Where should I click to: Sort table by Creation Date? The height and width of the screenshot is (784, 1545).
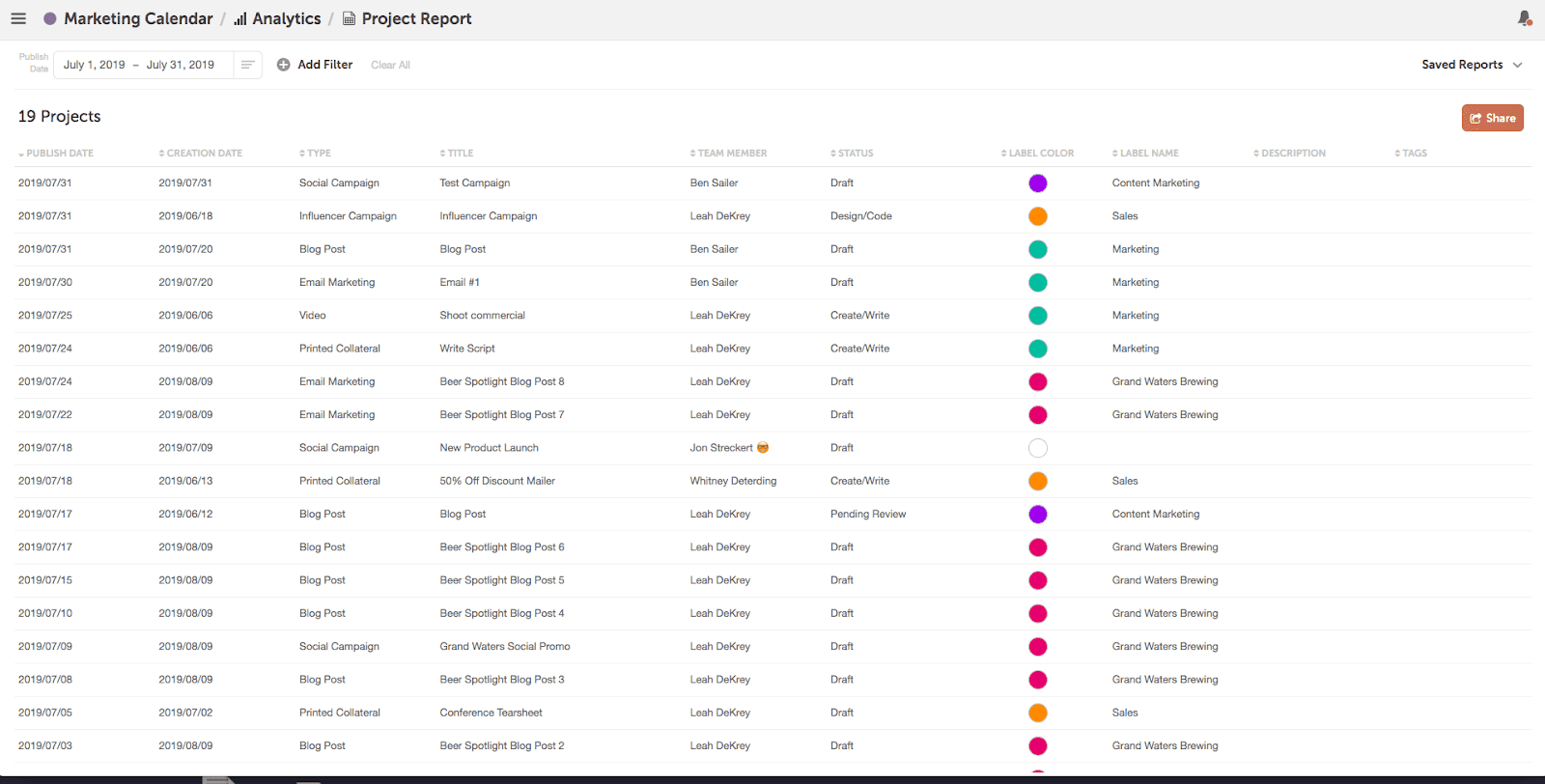pyautogui.click(x=201, y=154)
